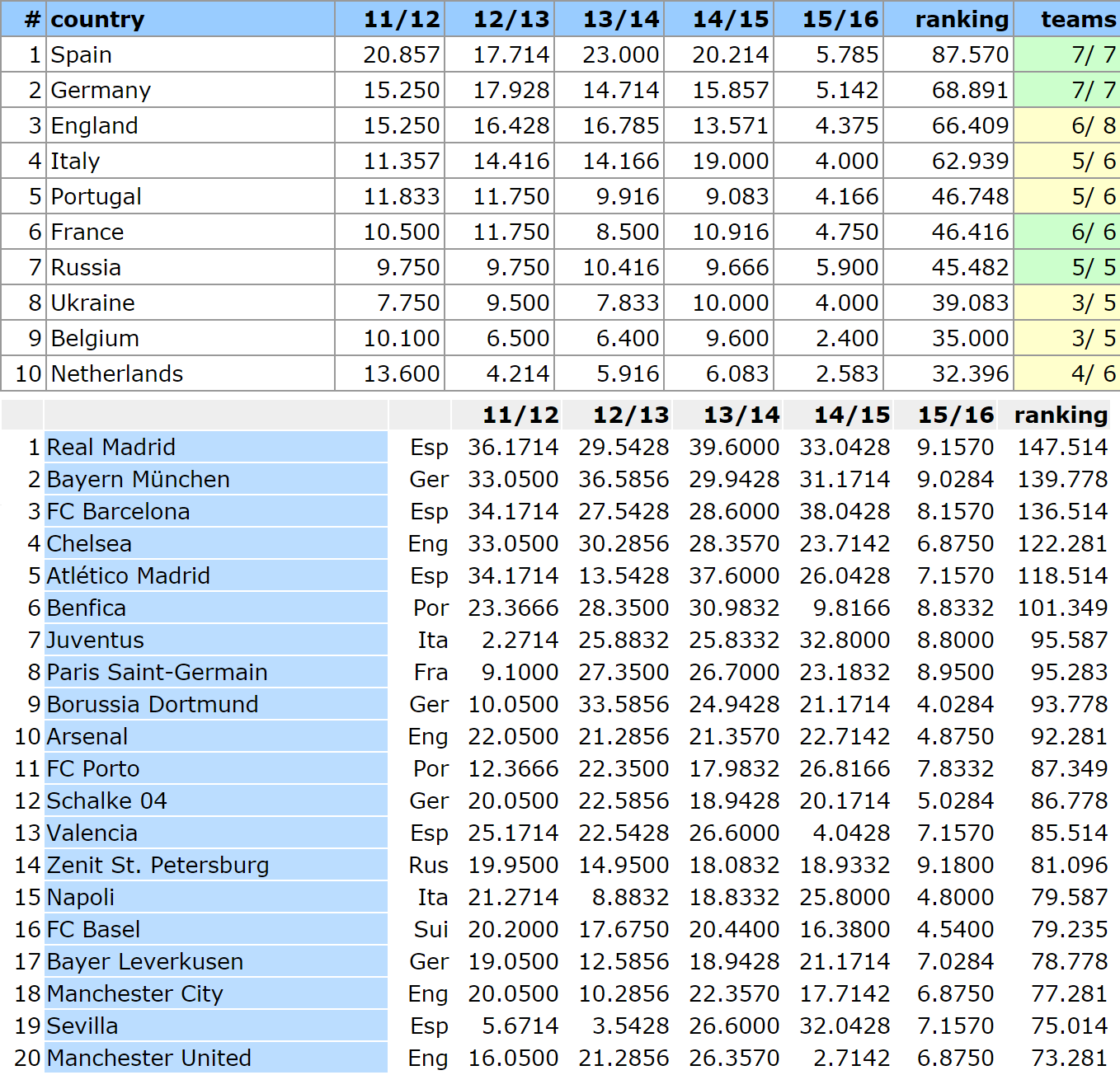Viewport: 1120px width, 1075px height.
Task: Click Bayern München ranking 139.778
Action: (x=1062, y=479)
